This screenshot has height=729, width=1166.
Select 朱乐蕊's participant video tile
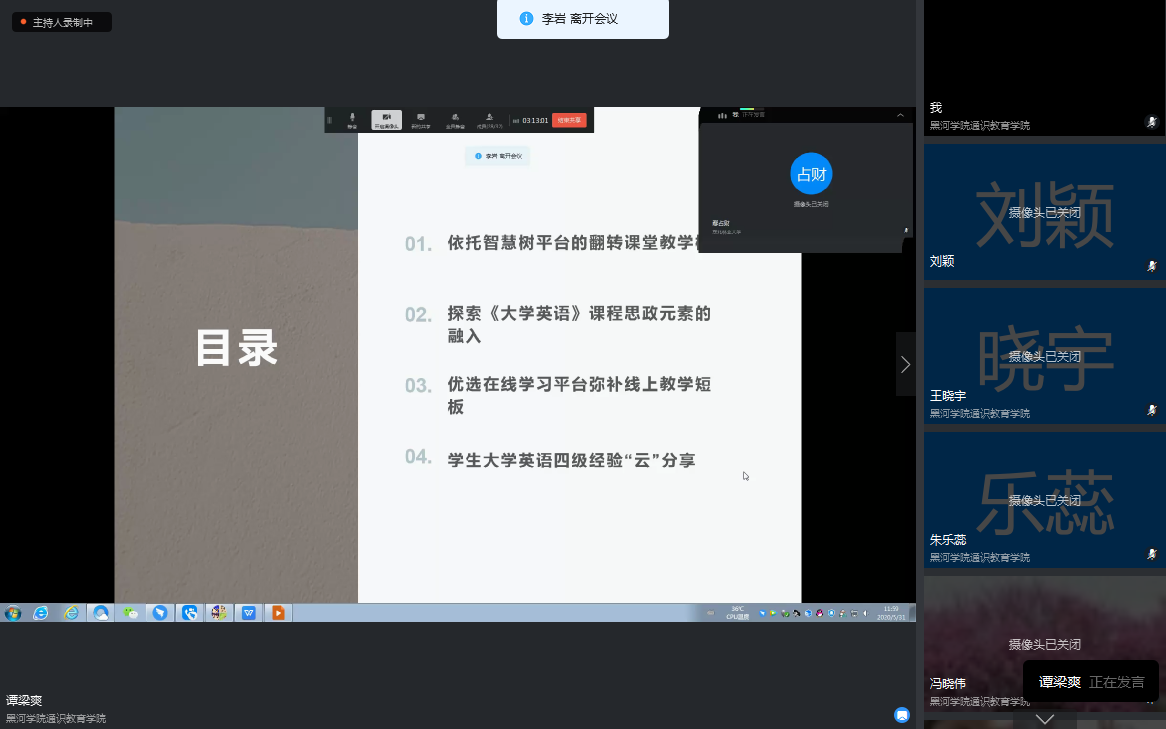1044,500
